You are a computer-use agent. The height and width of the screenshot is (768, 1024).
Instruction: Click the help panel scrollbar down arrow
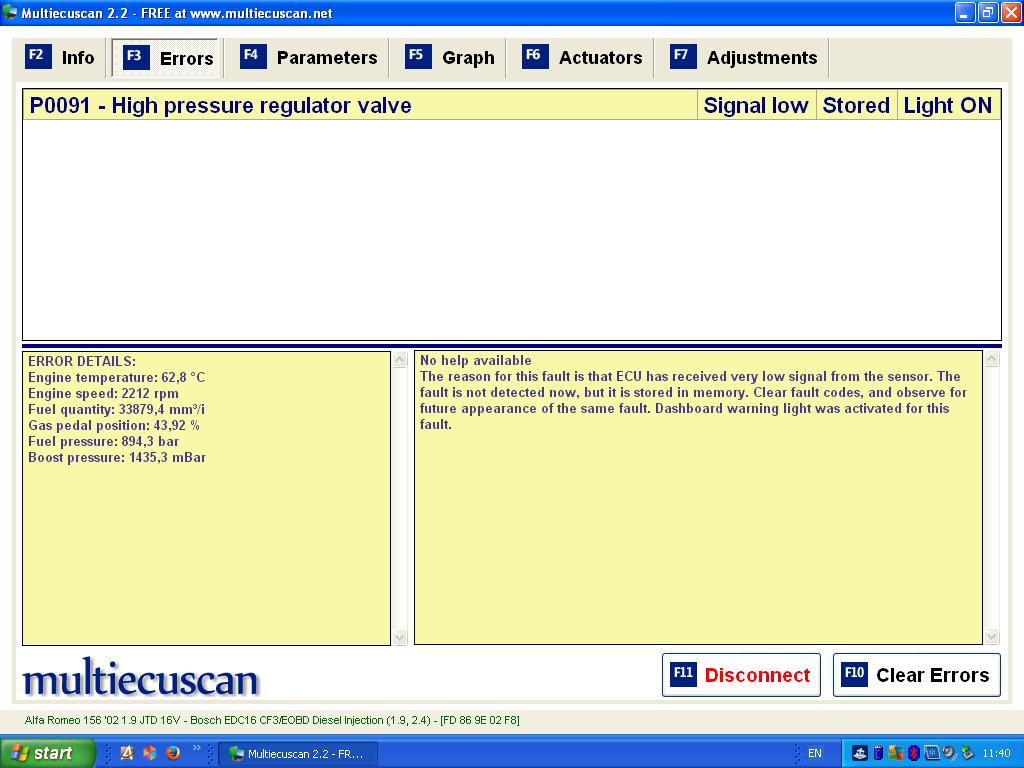coord(992,636)
